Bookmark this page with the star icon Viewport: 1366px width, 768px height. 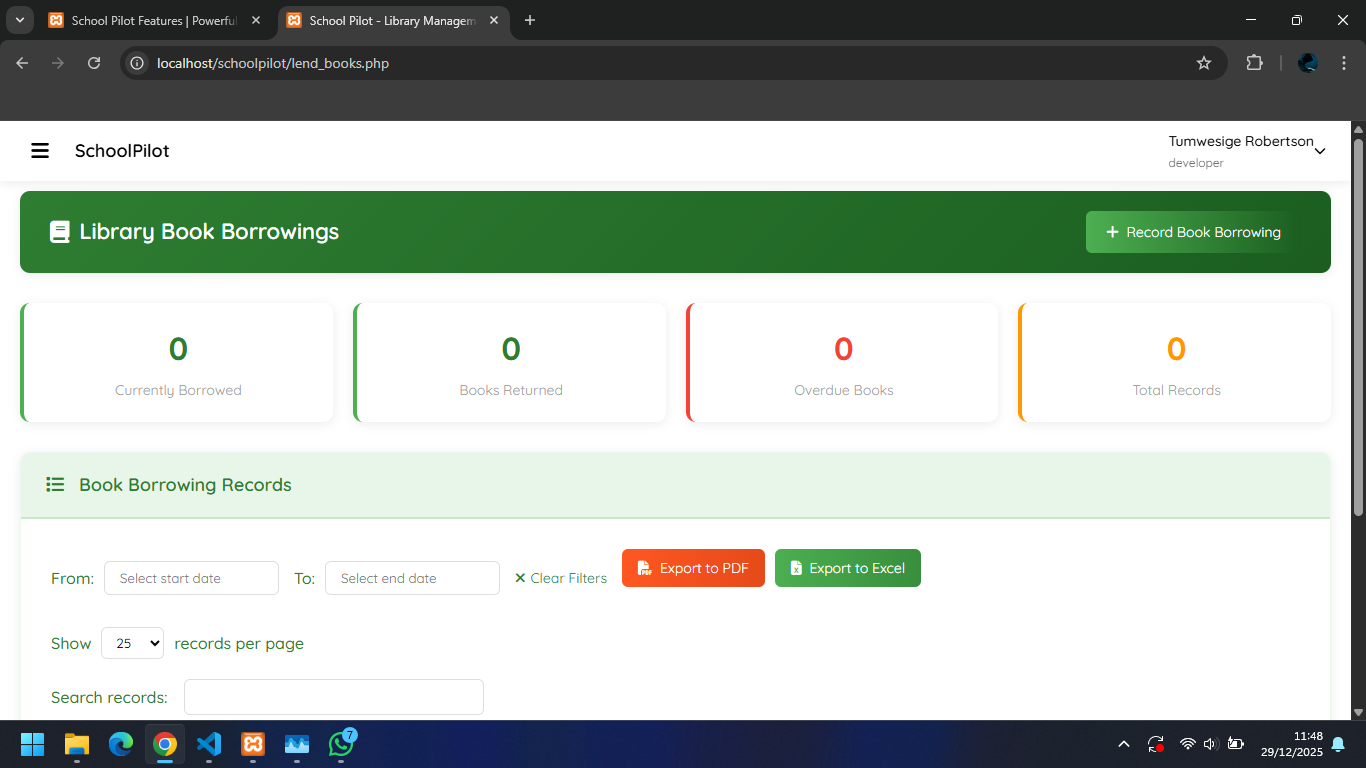click(x=1204, y=63)
